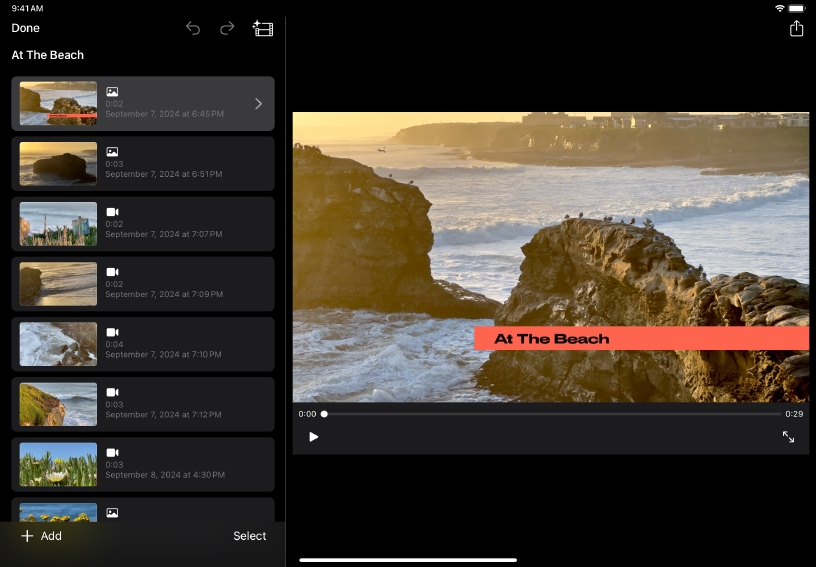This screenshot has height=567, width=816.
Task: Click the Undo arrow icon
Action: (x=193, y=28)
